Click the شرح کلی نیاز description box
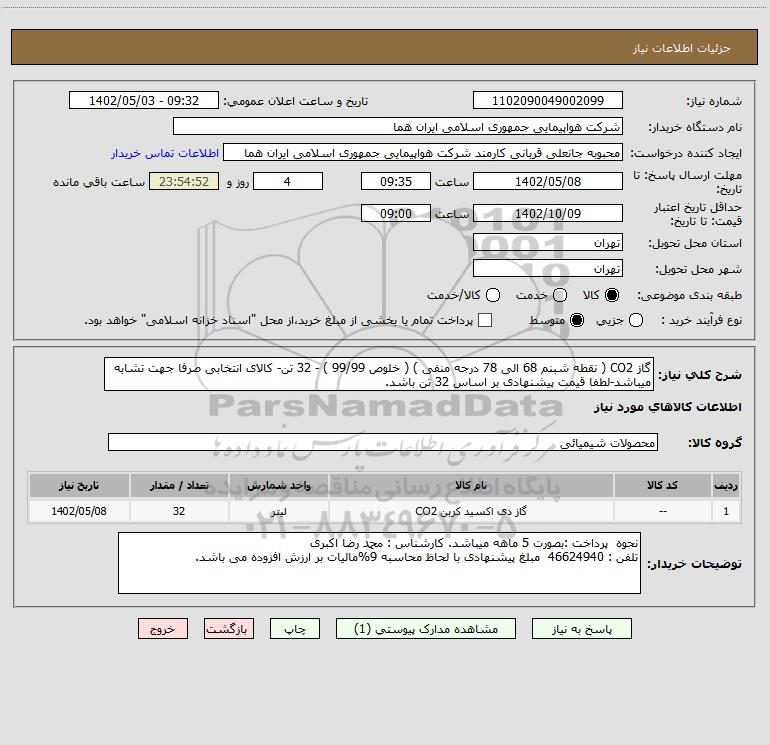The image size is (770, 745). tap(379, 374)
